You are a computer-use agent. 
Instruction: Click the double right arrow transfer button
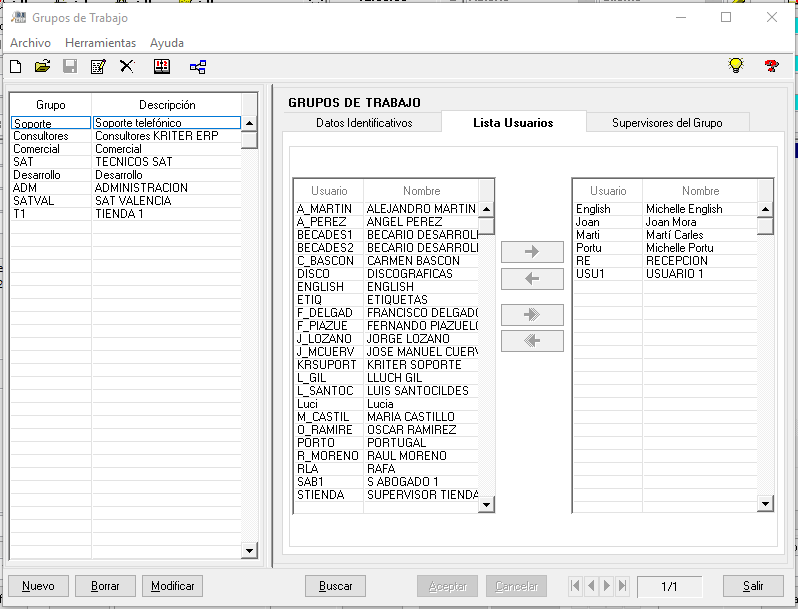tap(532, 314)
